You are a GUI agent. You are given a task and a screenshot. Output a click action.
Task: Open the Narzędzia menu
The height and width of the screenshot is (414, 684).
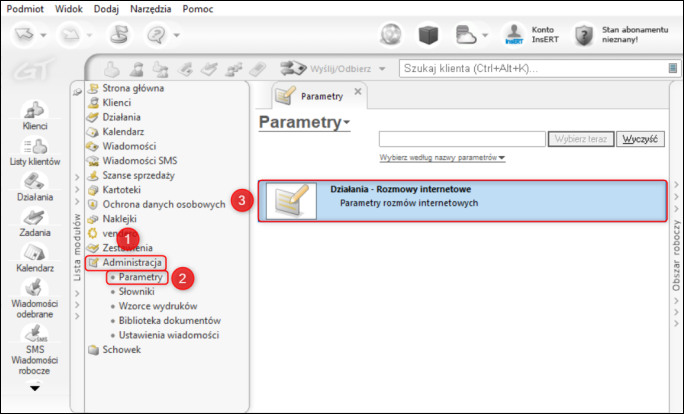pyautogui.click(x=150, y=9)
